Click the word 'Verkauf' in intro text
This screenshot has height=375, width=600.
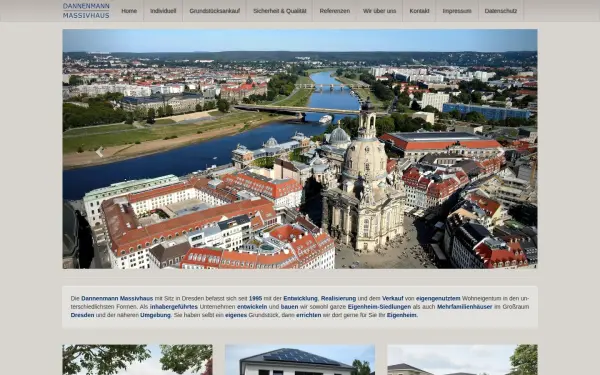pyautogui.click(x=393, y=298)
